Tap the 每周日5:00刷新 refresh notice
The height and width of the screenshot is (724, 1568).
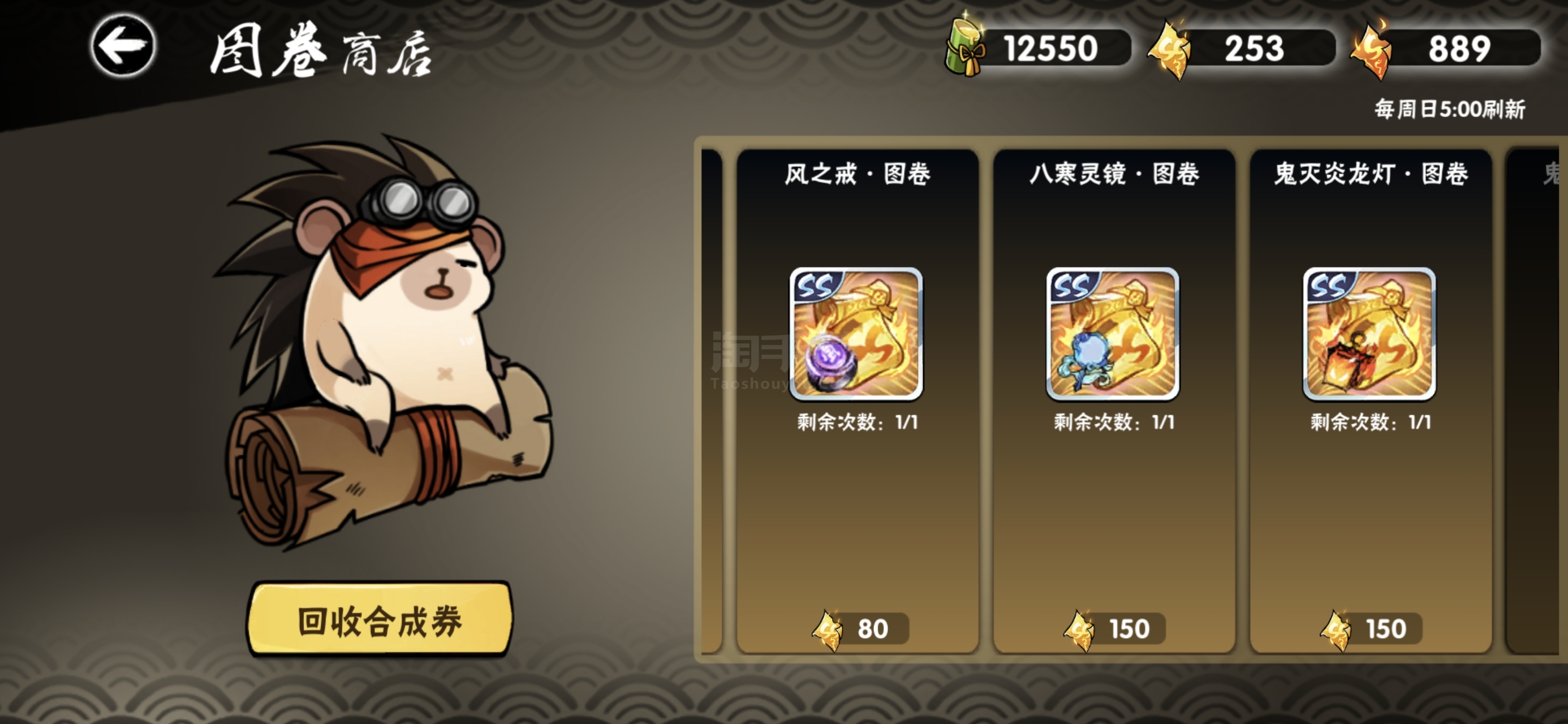point(1449,110)
